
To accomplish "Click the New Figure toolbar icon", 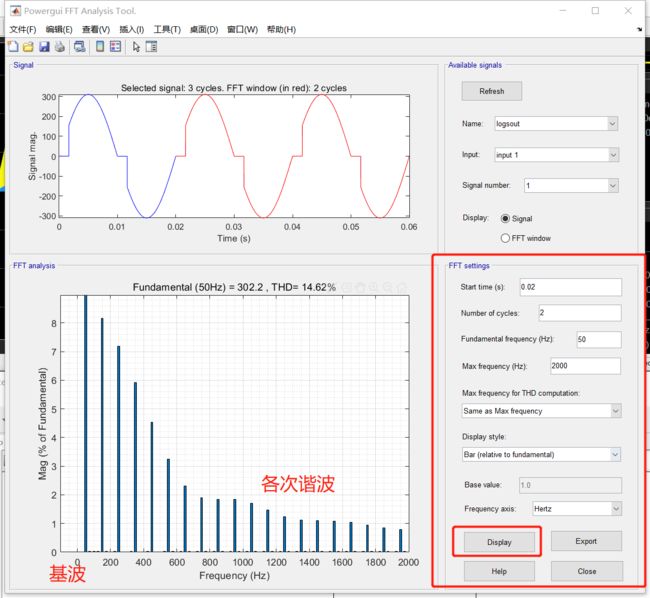I will [13, 46].
